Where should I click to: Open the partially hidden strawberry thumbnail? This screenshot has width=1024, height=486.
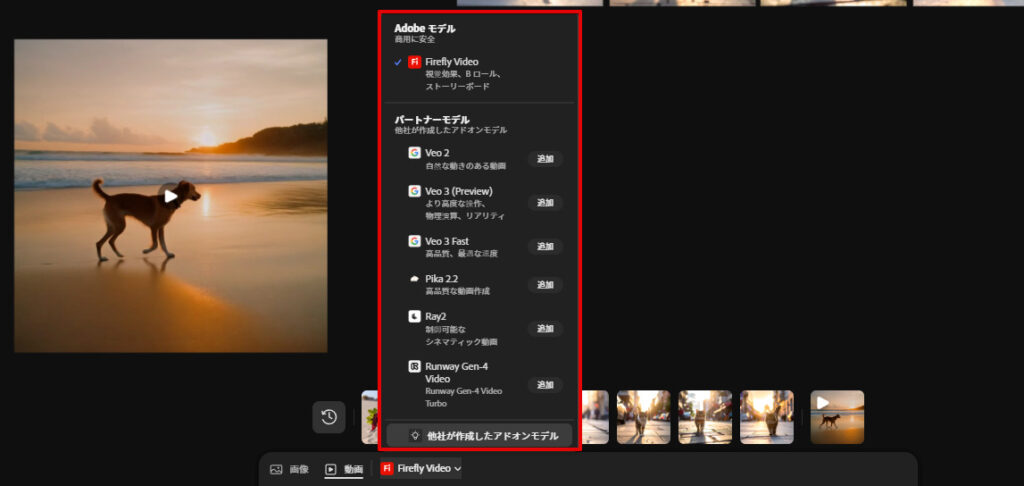(370, 417)
